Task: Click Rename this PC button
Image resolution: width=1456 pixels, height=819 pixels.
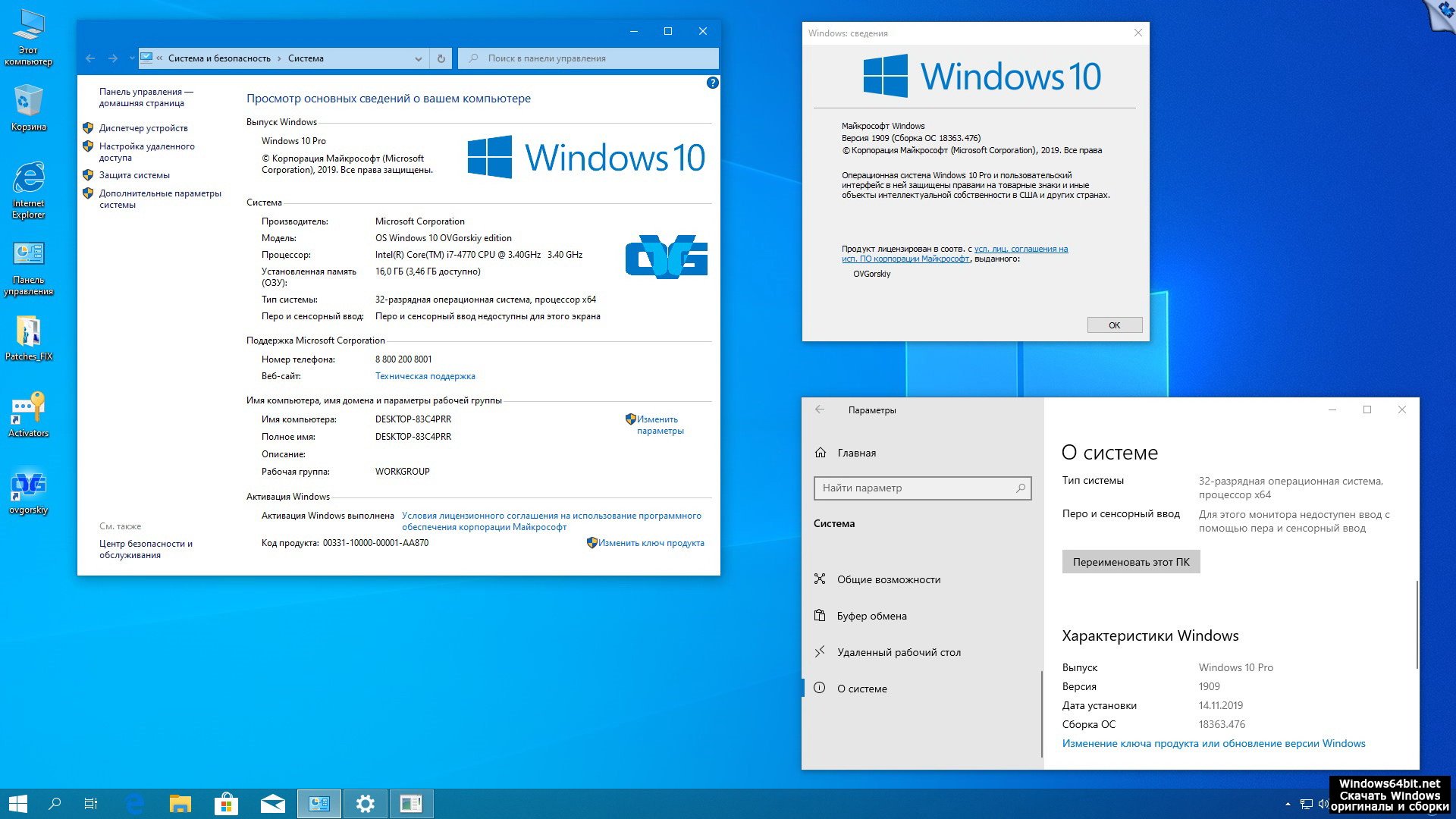Action: (x=1130, y=562)
